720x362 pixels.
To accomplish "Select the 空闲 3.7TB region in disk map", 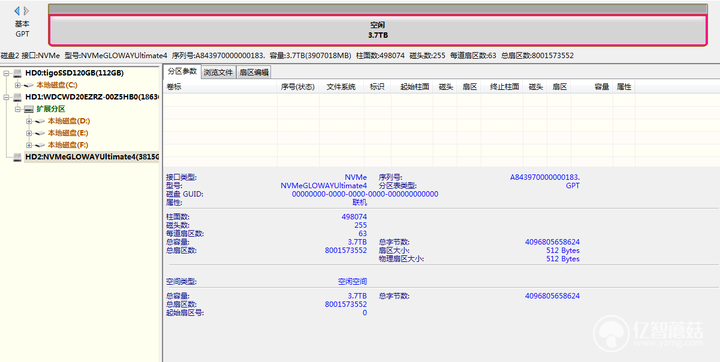I will point(377,30).
